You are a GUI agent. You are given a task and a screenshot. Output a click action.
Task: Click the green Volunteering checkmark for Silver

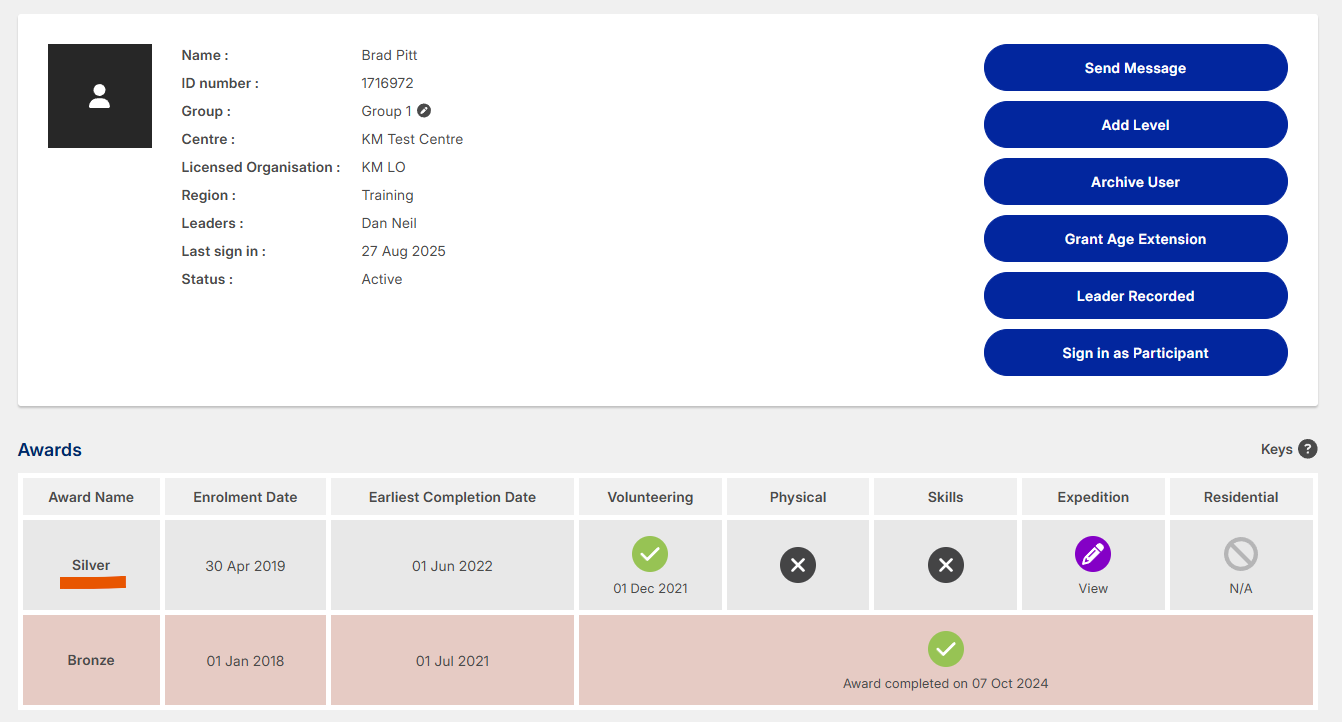[x=650, y=554]
